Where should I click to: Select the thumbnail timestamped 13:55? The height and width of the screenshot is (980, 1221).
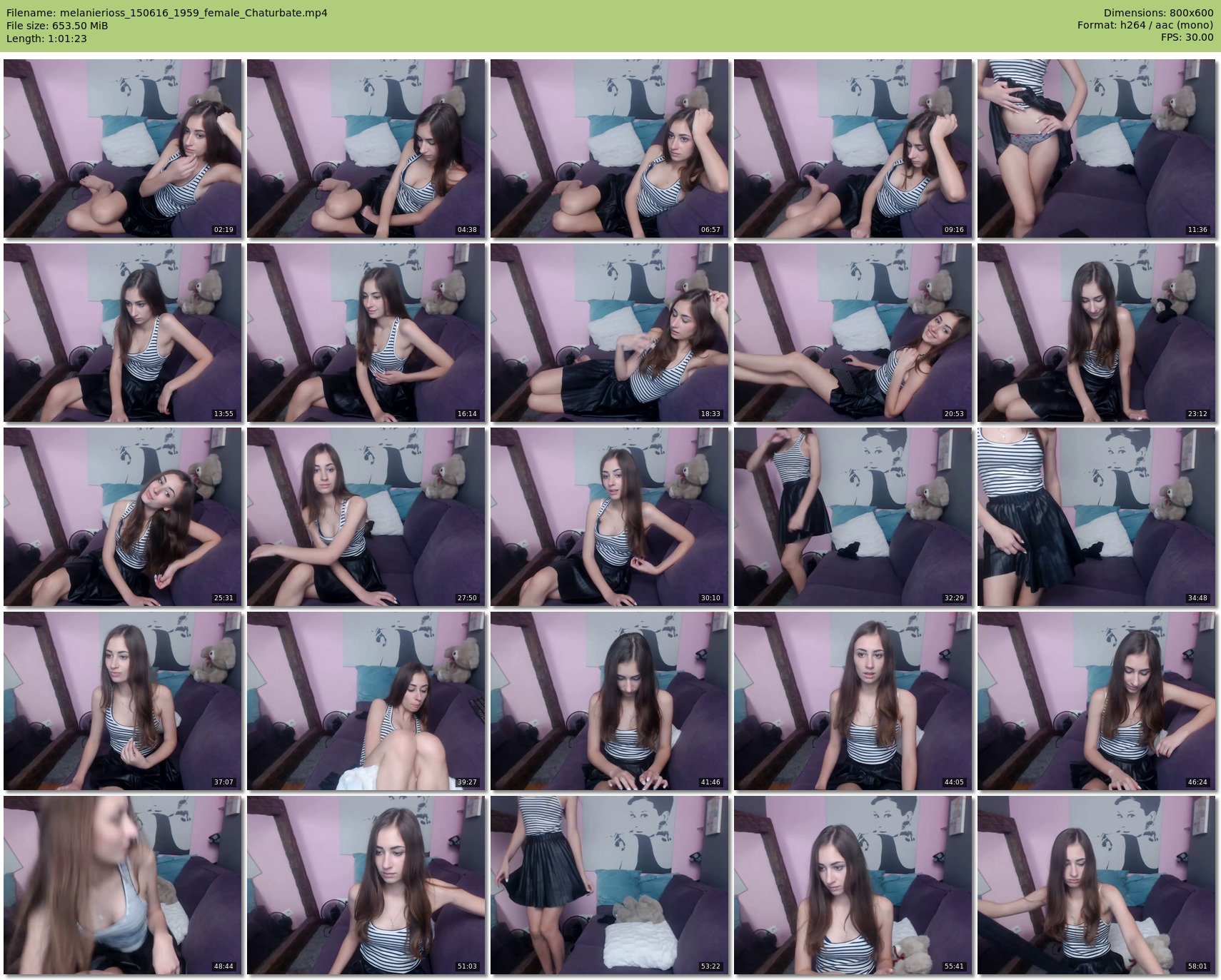point(122,333)
